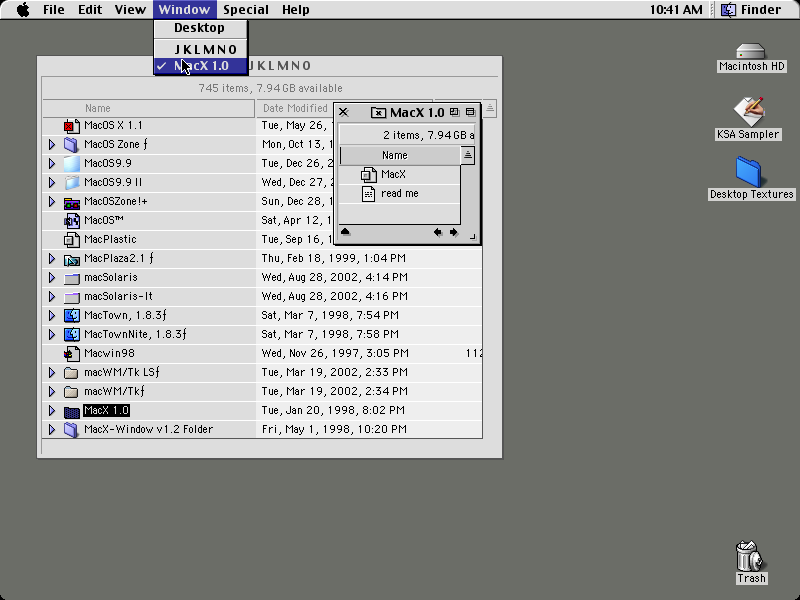Select the MacOS9.9 folder icon

(x=72, y=163)
